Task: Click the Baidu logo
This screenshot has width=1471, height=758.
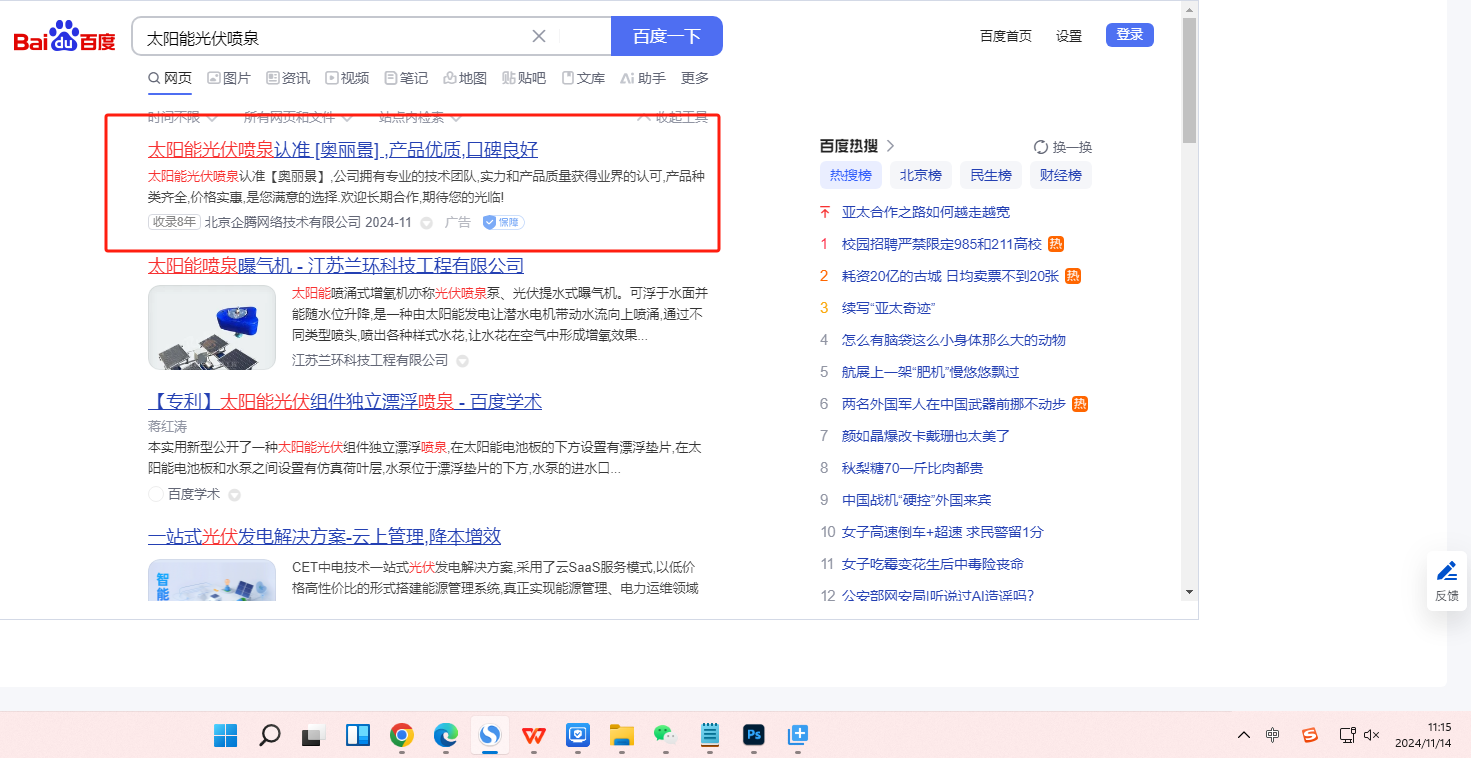Action: [64, 38]
